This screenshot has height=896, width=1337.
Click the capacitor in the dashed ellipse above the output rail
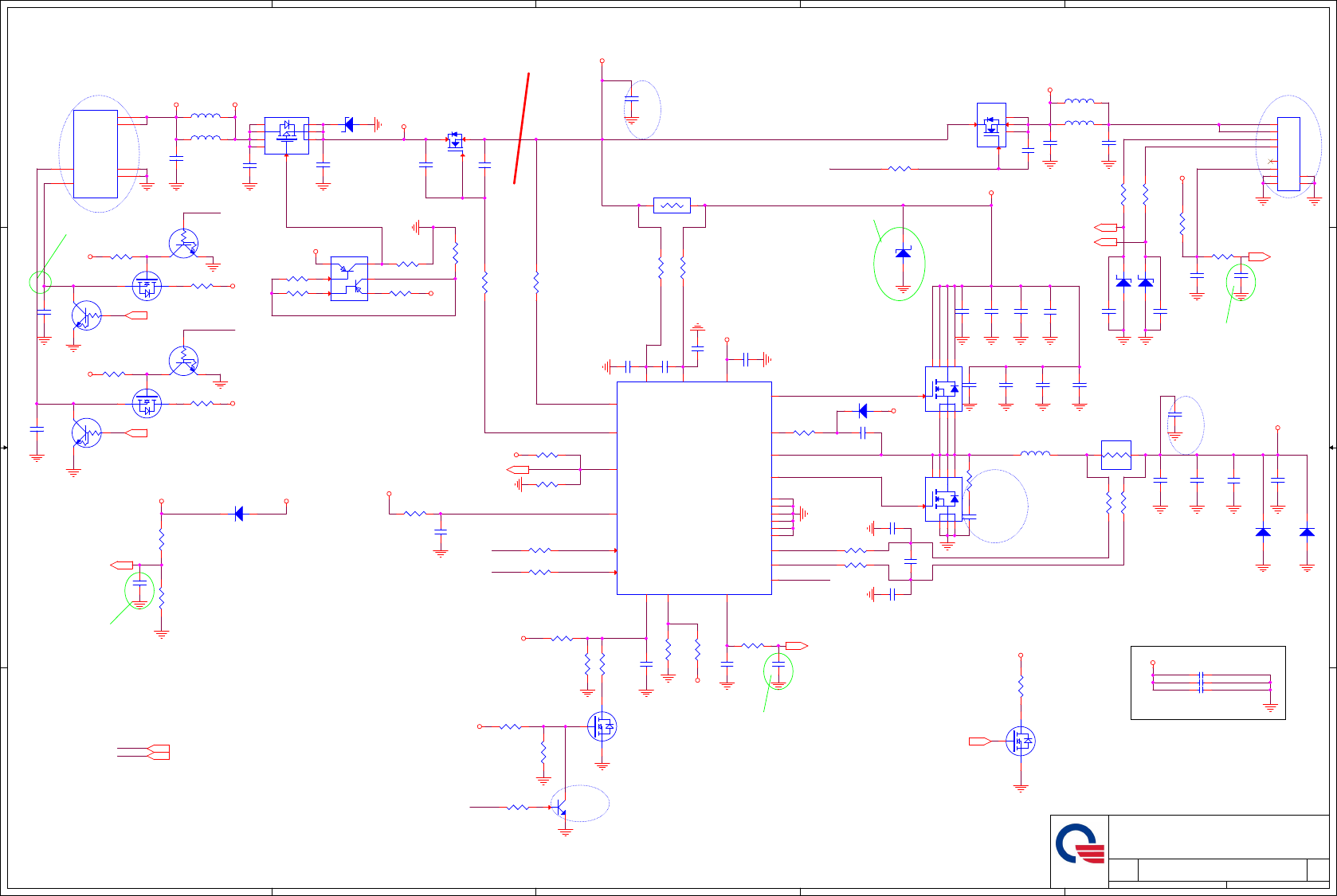click(x=1174, y=416)
